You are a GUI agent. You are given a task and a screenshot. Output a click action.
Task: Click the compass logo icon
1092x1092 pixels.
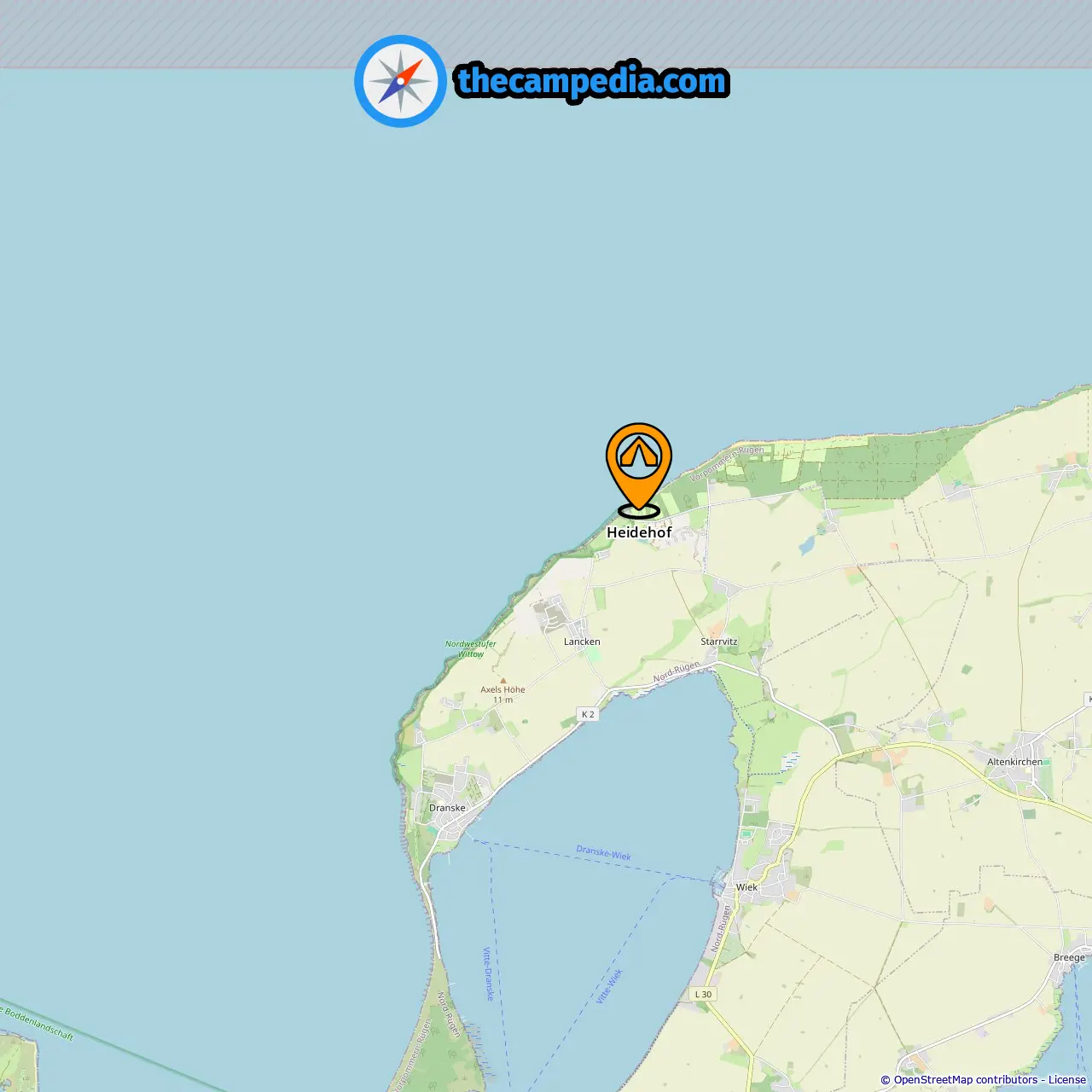(400, 81)
